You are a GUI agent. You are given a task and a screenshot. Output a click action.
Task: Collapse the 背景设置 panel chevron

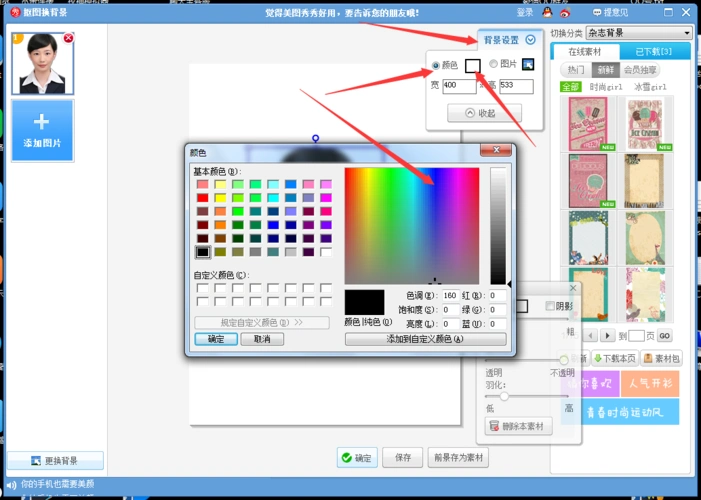coord(530,40)
